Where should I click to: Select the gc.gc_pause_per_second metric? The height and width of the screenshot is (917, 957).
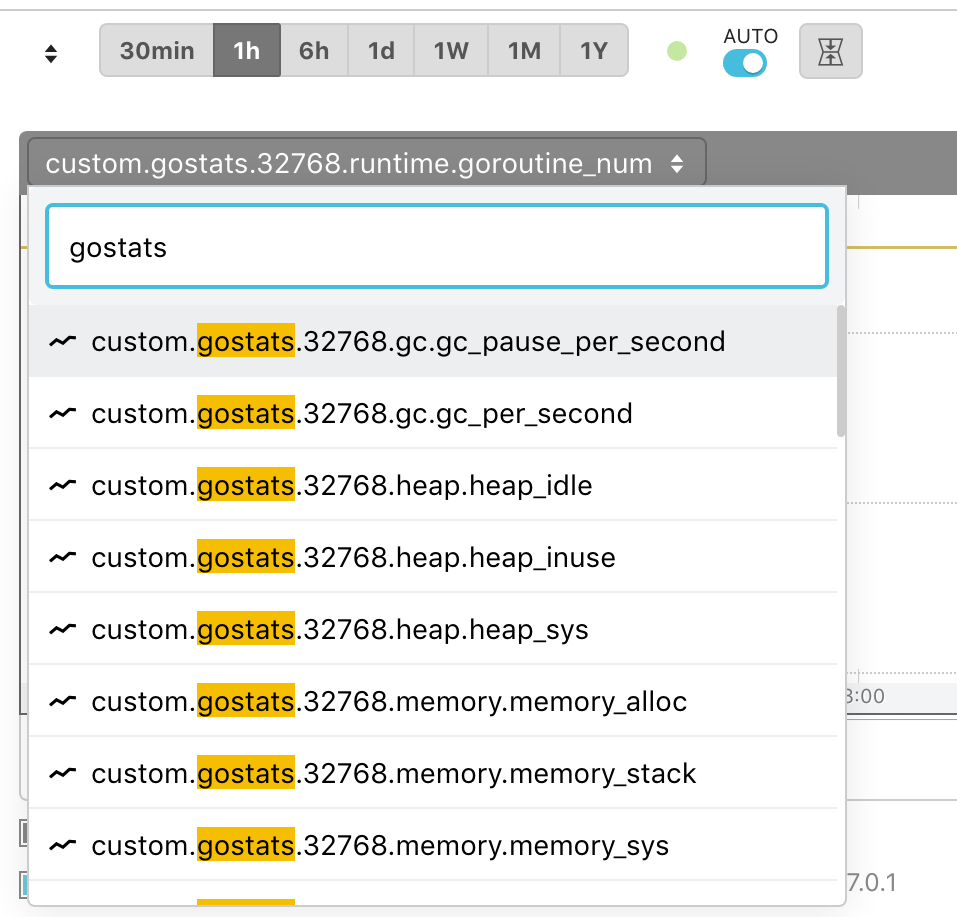(x=433, y=341)
